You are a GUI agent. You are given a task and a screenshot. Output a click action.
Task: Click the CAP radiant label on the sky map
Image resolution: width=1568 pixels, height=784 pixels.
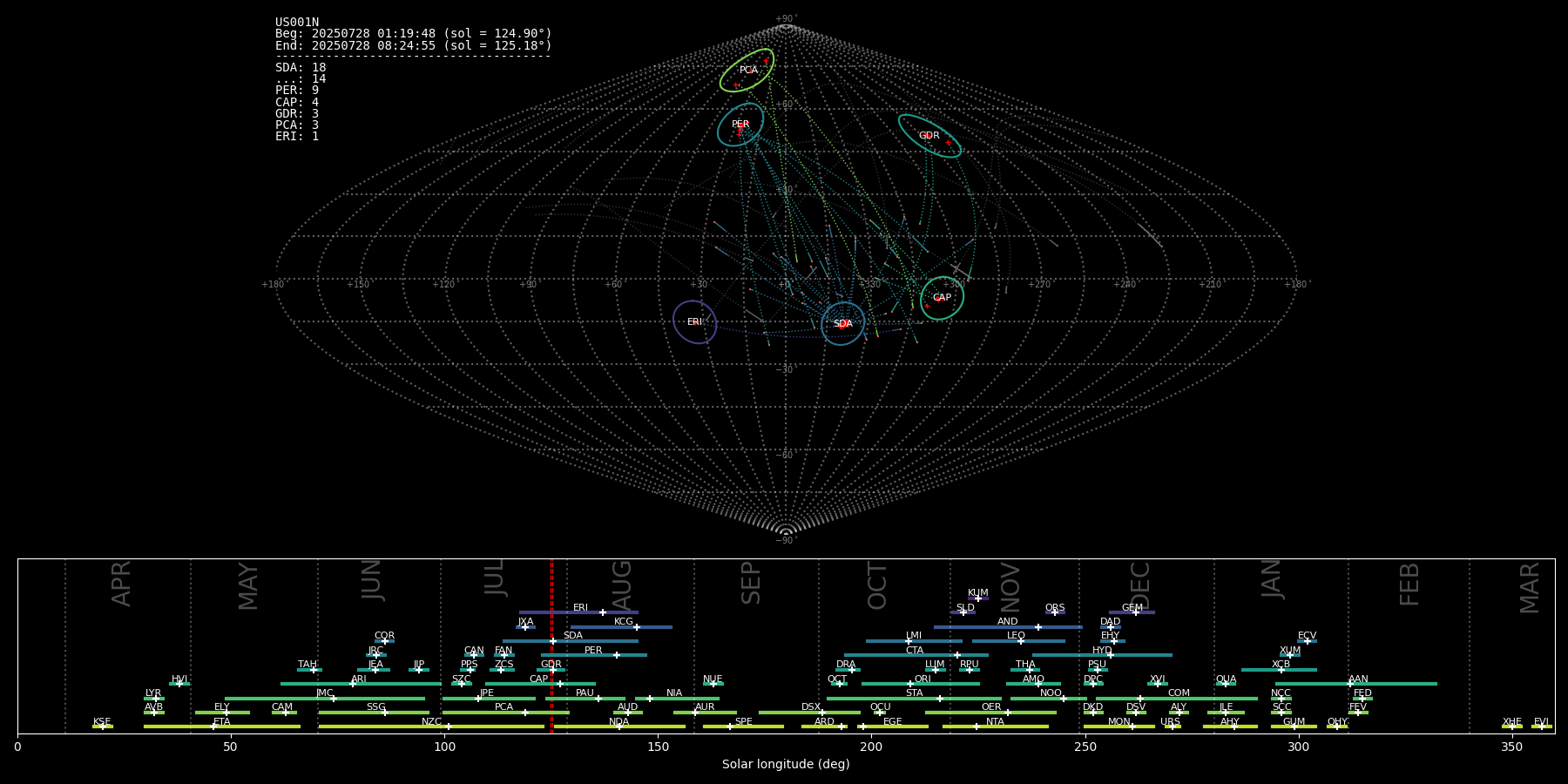tap(942, 297)
